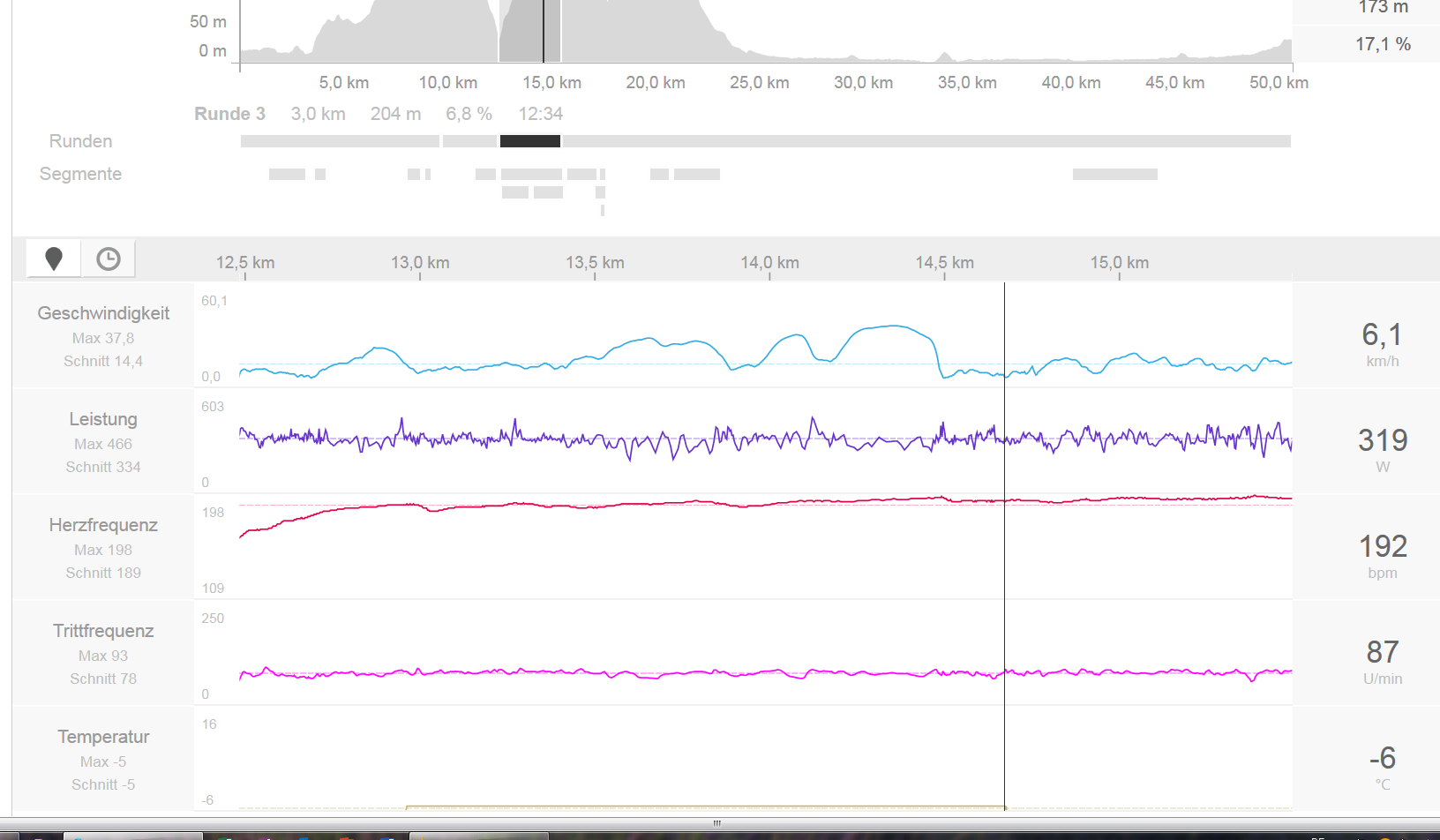Select the longest final lap bar in Runden
Image resolution: width=1440 pixels, height=840 pixels.
pos(926,141)
